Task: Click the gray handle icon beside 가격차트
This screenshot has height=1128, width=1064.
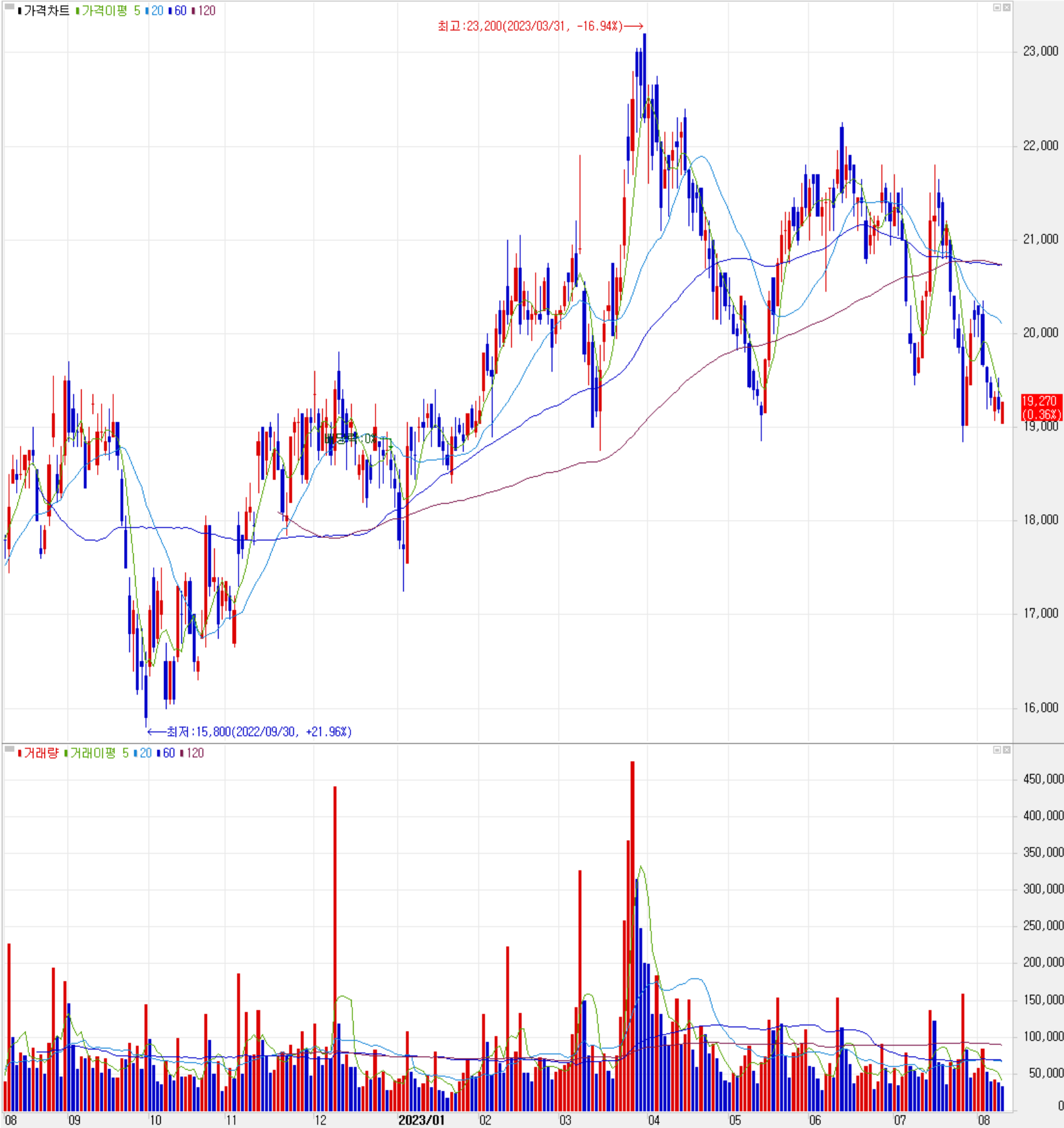Action: point(10,8)
